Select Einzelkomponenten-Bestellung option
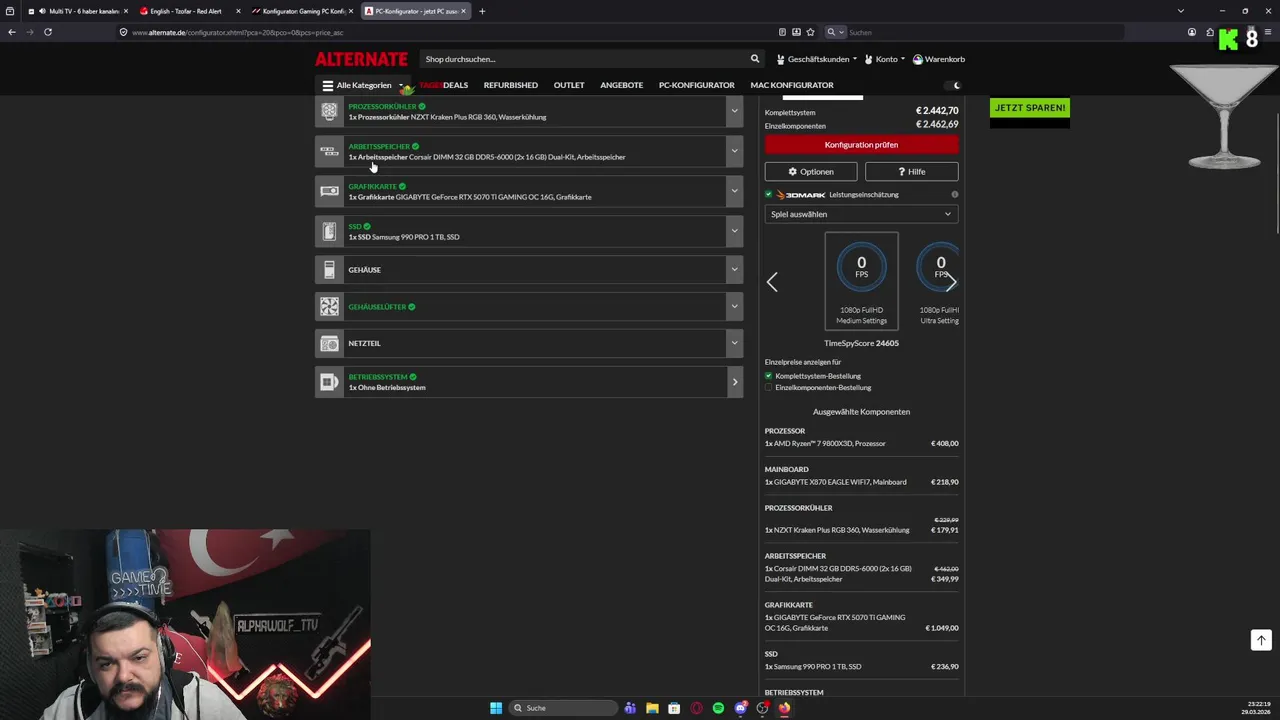1280x720 pixels. [x=769, y=387]
